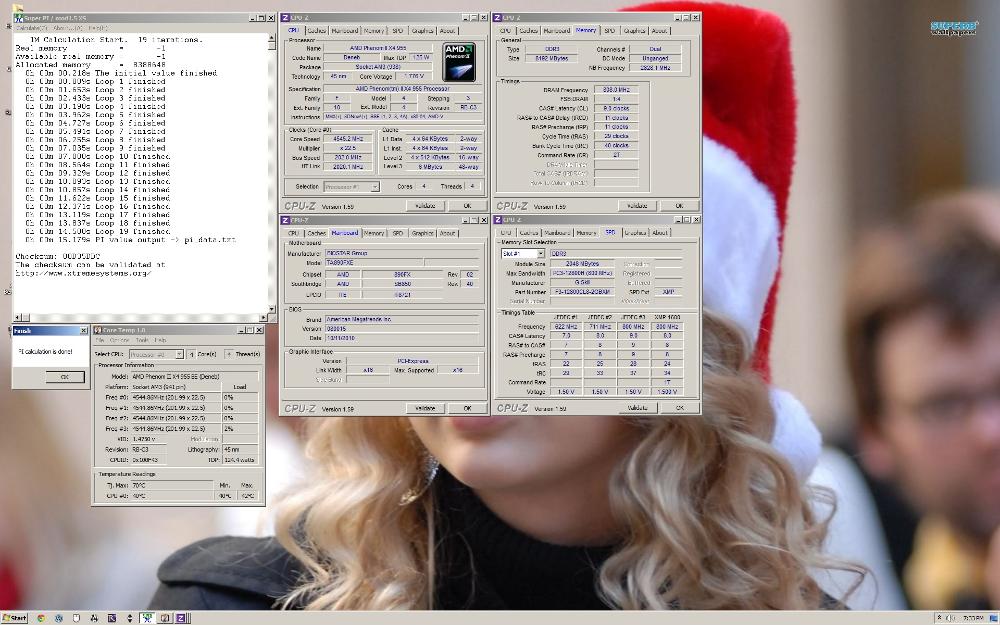Click OK in the CPU-Z Mainboard window
The width and height of the screenshot is (1000, 625).
click(467, 408)
